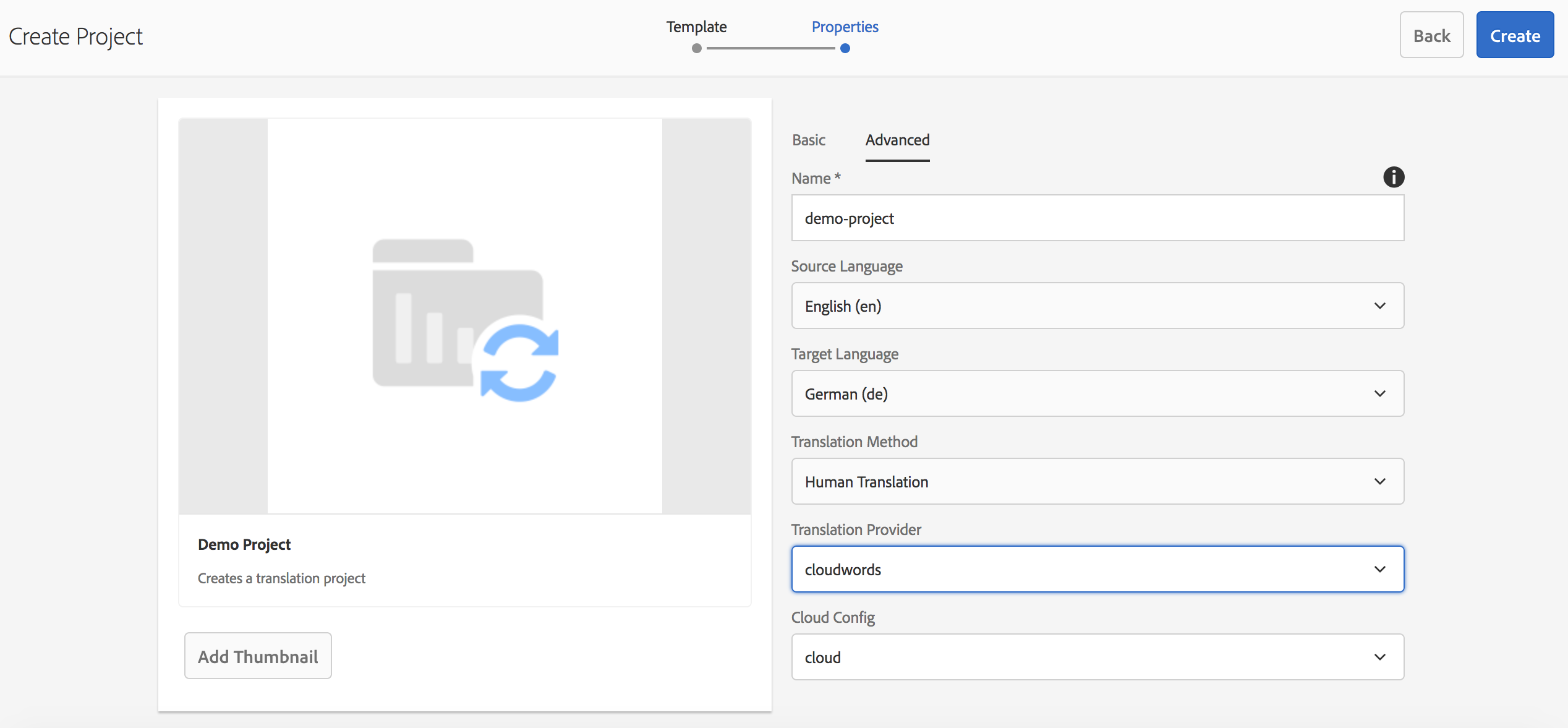Go back using the Back button
The image size is (1568, 728).
click(1431, 35)
